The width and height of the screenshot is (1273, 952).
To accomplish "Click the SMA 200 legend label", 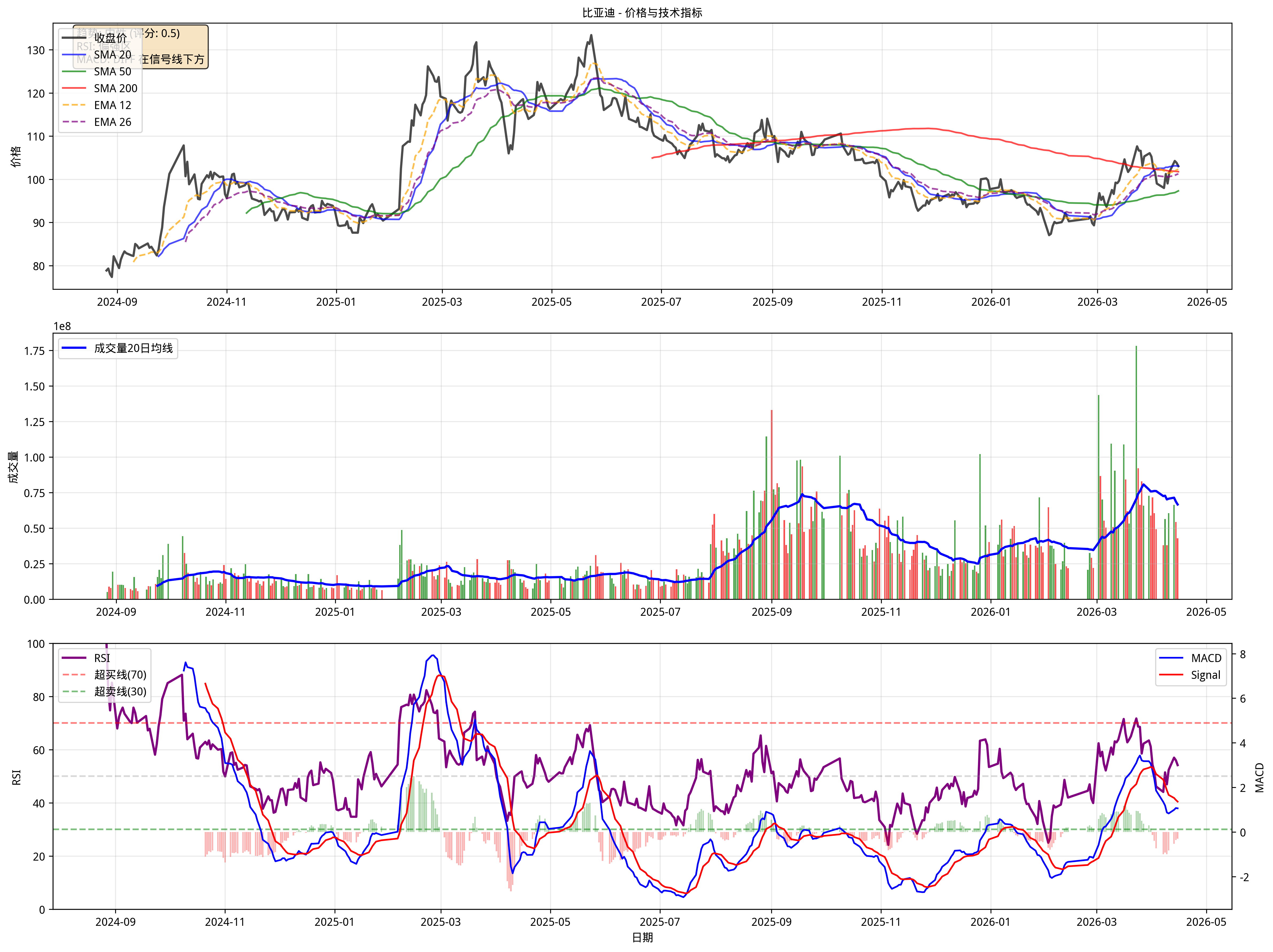I will coord(115,88).
